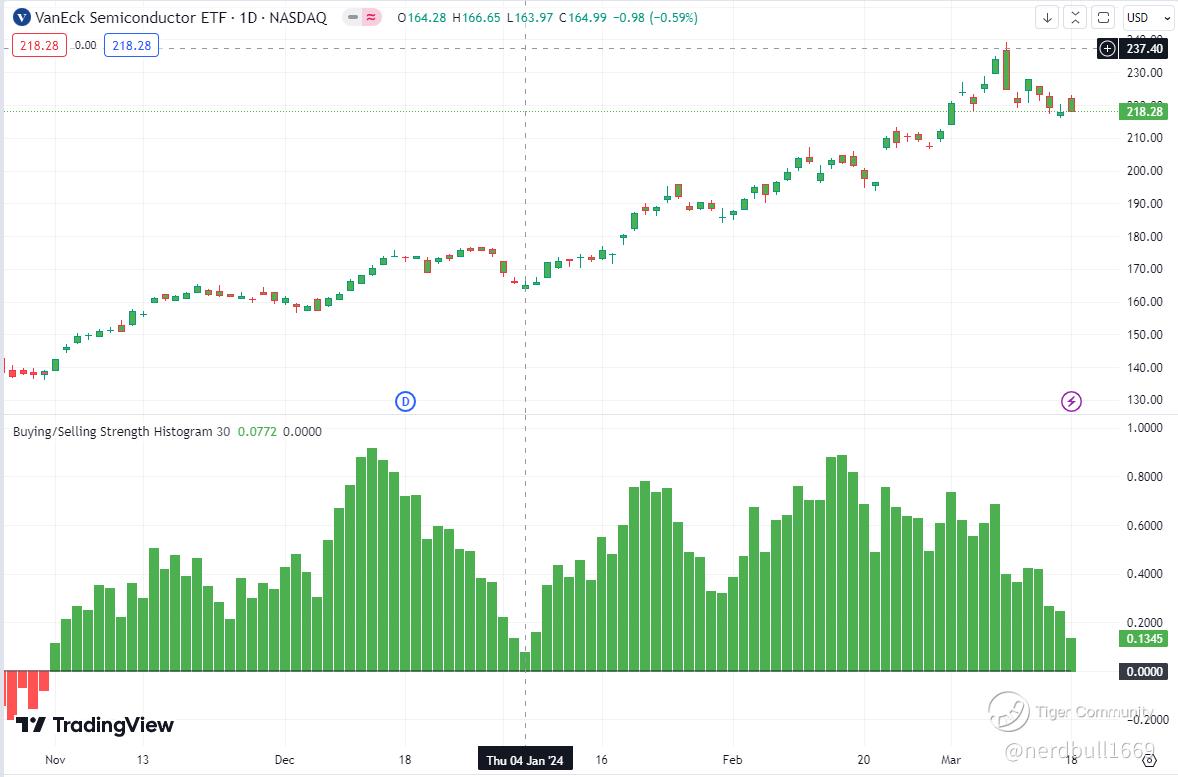The width and height of the screenshot is (1178, 777).
Task: Open the USD currency dropdown
Action: [x=1147, y=17]
